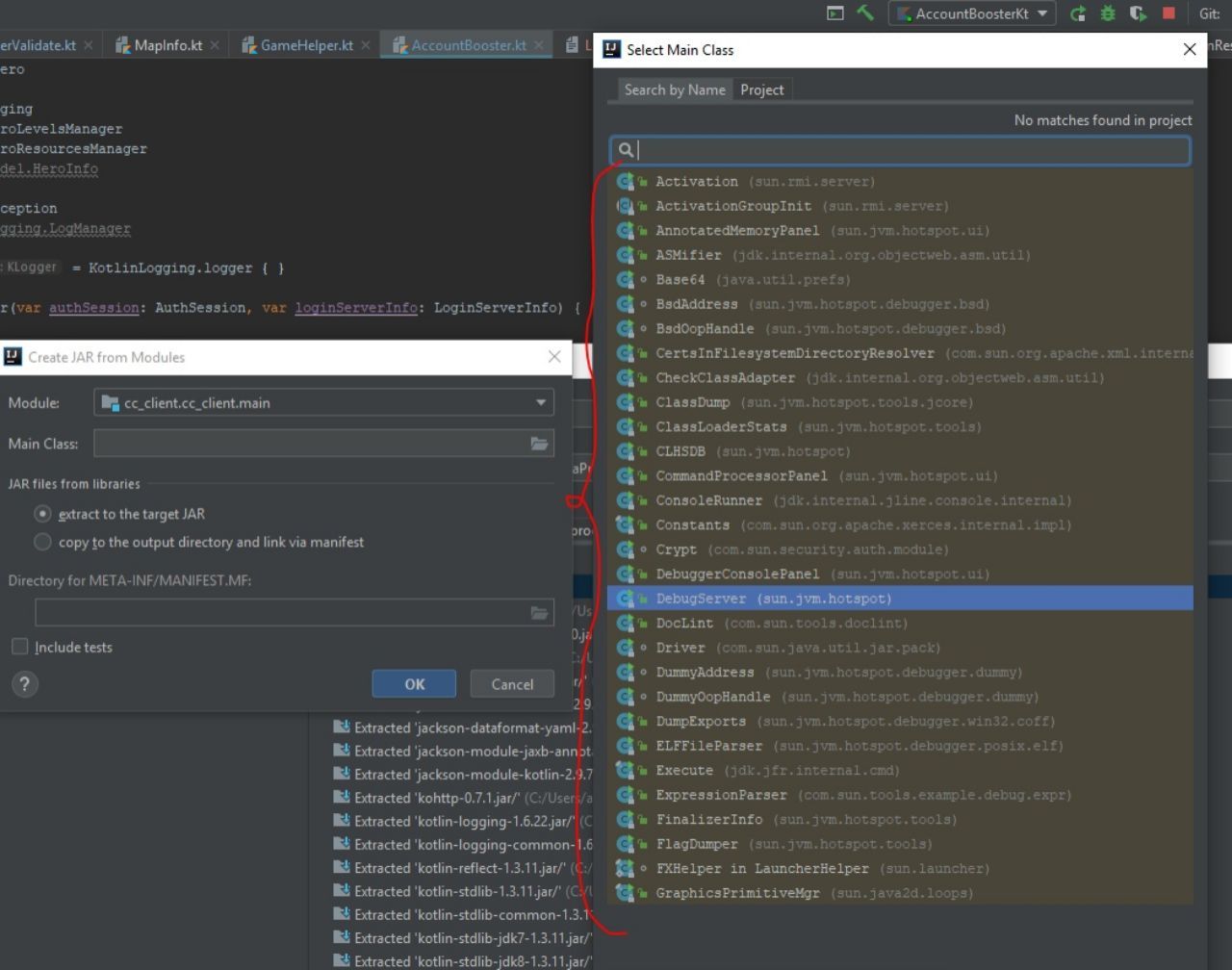Click Cancel in Create JAR dialog
This screenshot has height=970, width=1232.
tap(511, 684)
